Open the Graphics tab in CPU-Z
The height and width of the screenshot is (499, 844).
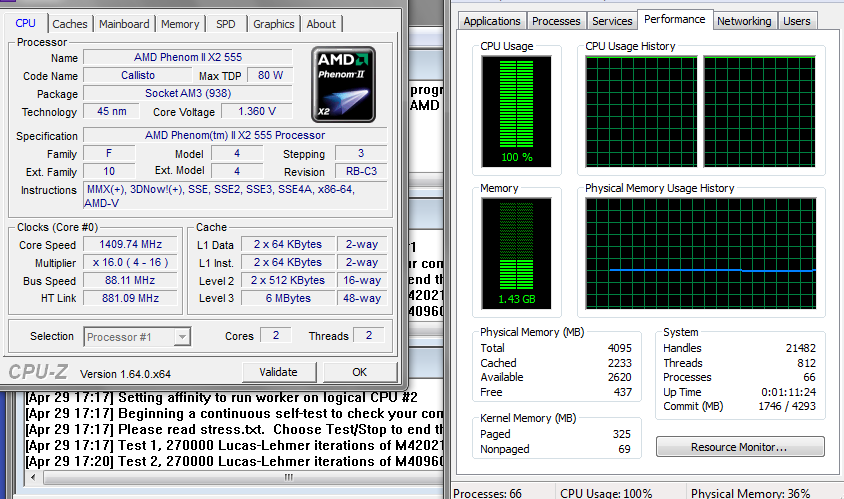click(273, 24)
